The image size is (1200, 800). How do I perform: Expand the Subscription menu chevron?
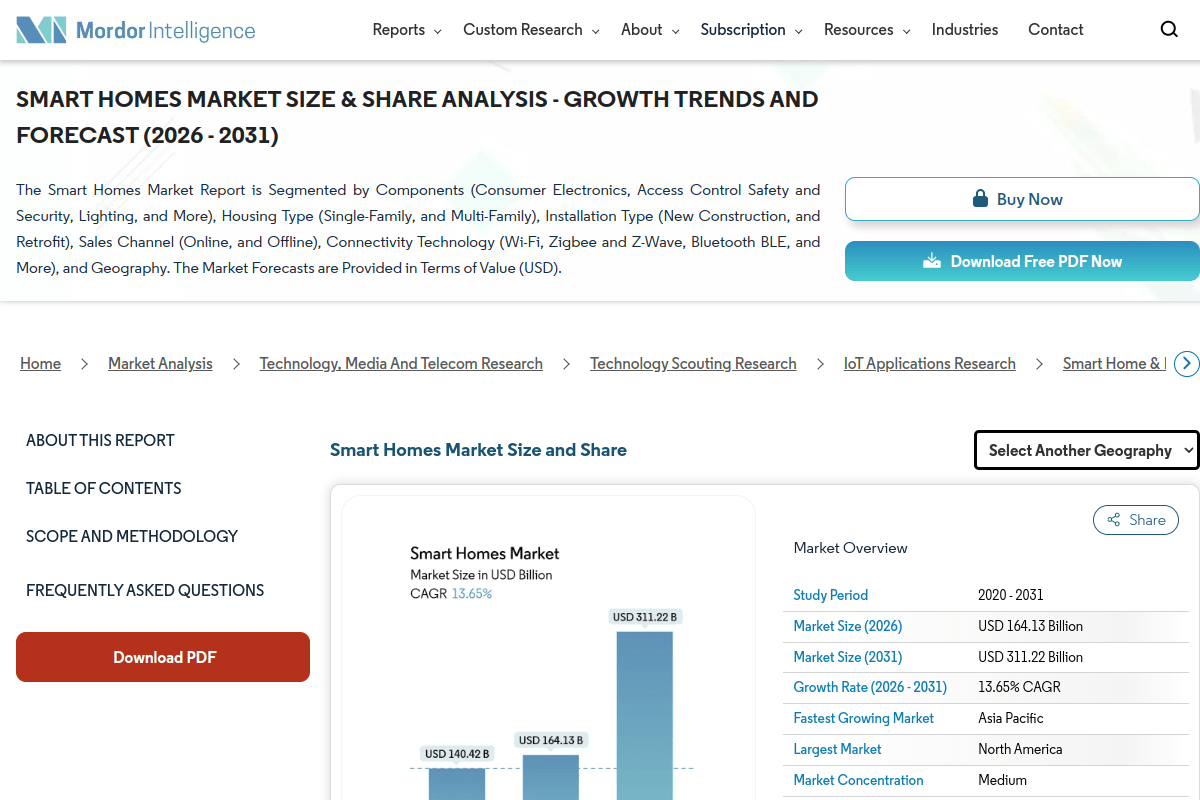[x=798, y=32]
